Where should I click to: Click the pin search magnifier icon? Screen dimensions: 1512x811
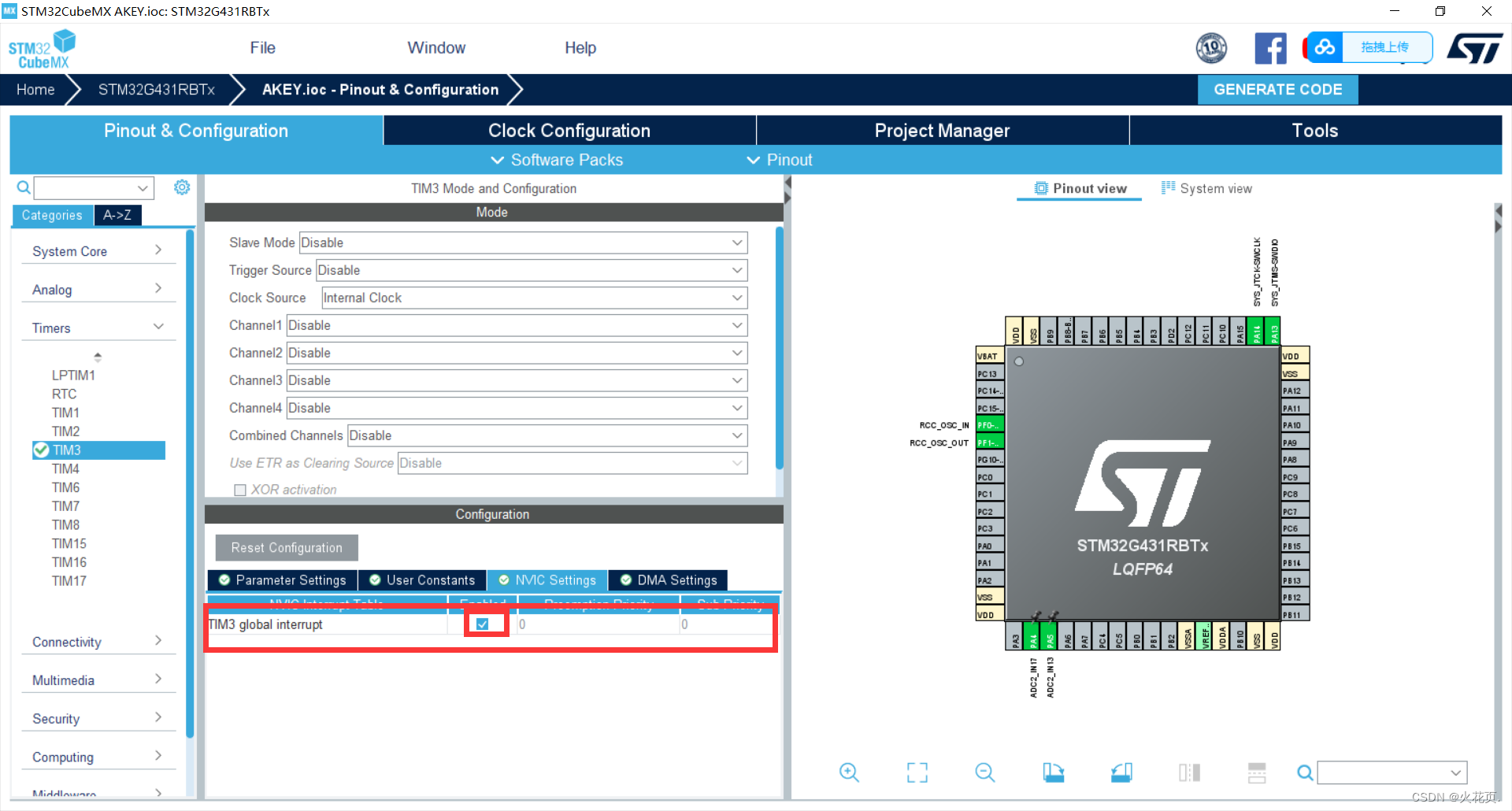click(1305, 773)
